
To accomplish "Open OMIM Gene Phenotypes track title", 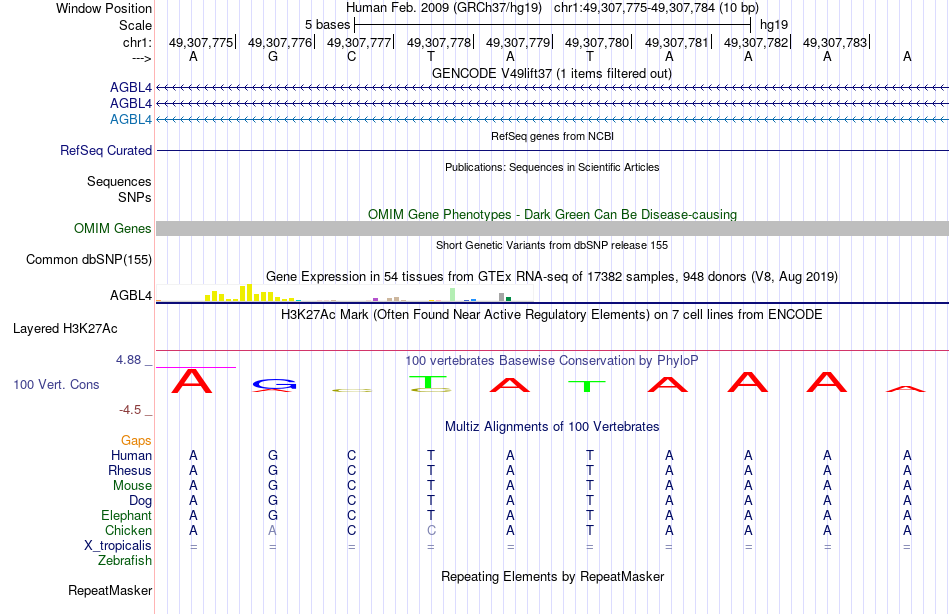I will (552, 215).
